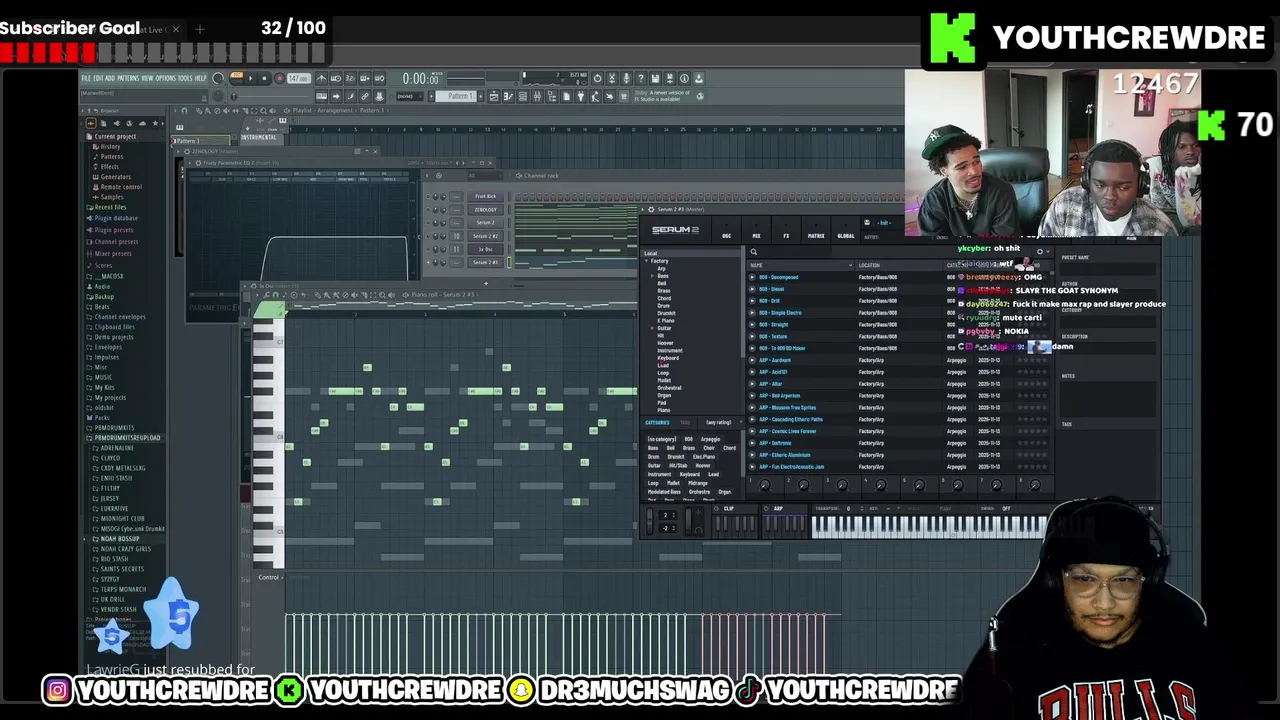Open the HELP menu
1280x720 pixels.
click(x=200, y=78)
